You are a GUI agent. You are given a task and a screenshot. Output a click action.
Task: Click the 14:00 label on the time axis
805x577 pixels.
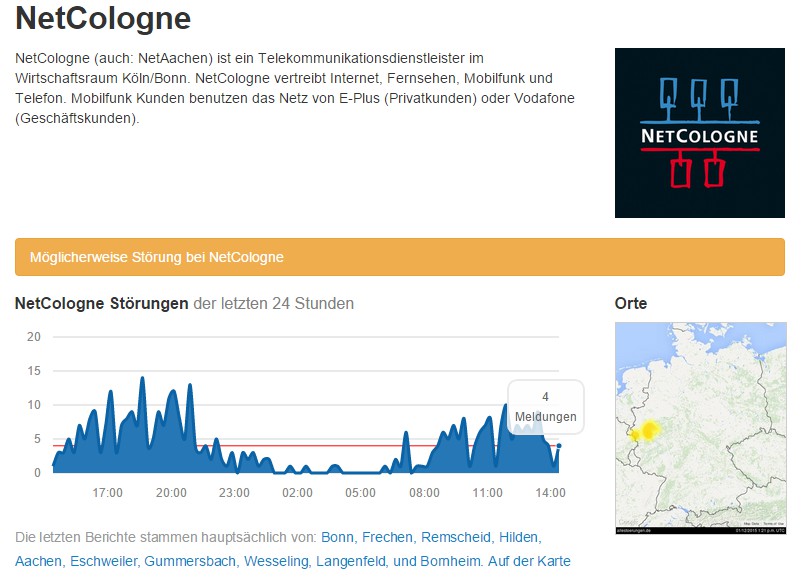click(551, 493)
